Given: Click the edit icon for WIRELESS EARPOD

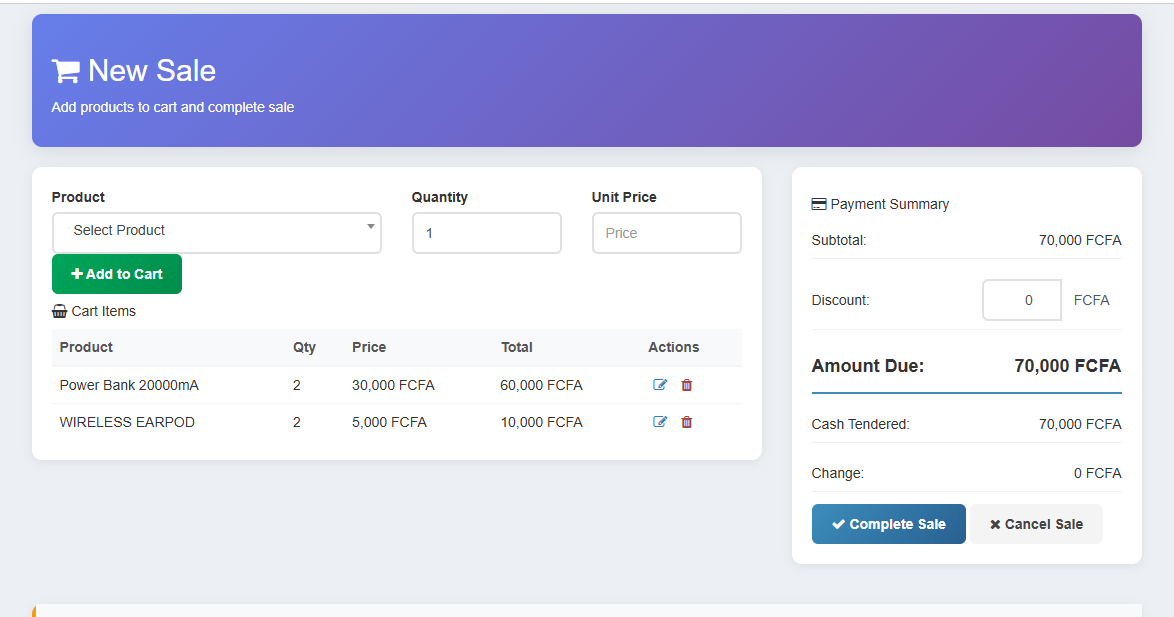Looking at the screenshot, I should click(659, 422).
